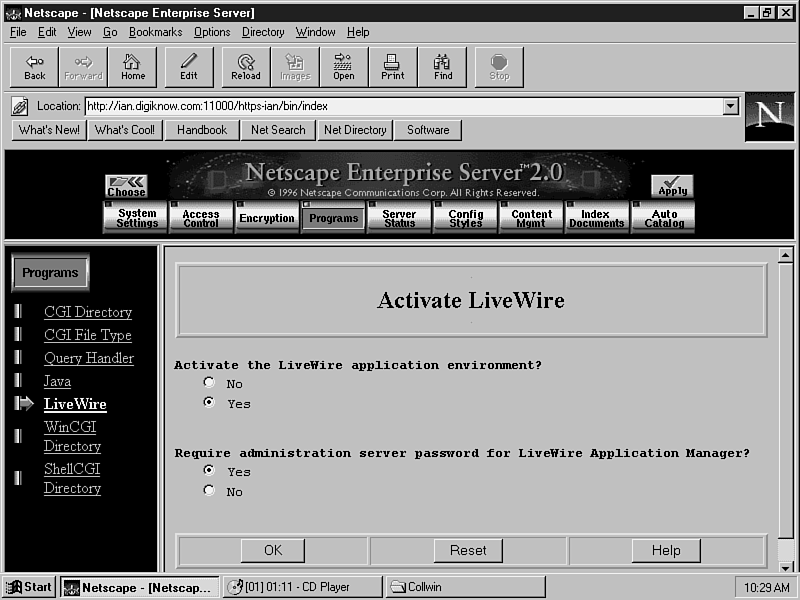Image resolution: width=800 pixels, height=600 pixels.
Task: Click the Find binoculars button
Action: point(442,67)
